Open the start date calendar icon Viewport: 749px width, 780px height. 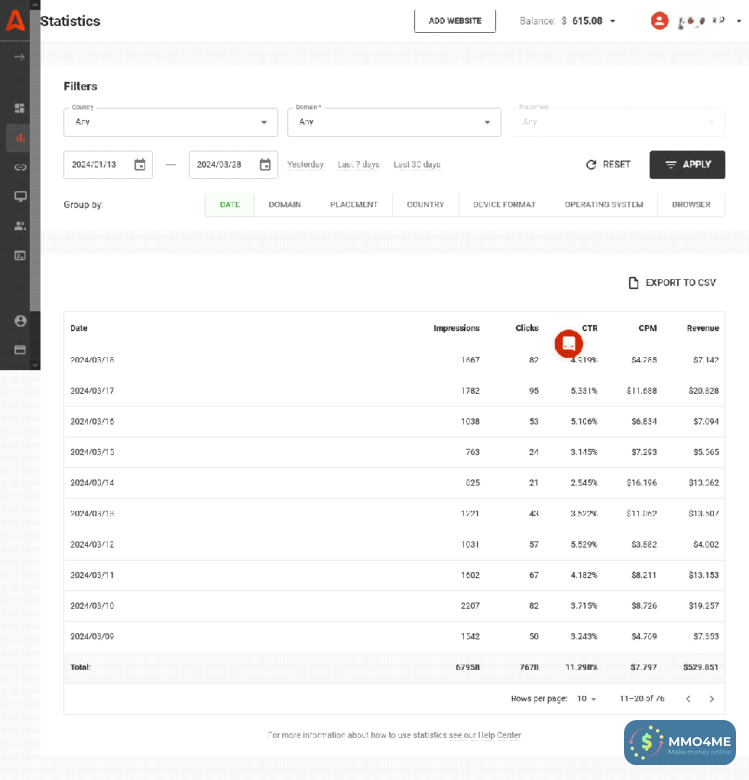(x=140, y=165)
